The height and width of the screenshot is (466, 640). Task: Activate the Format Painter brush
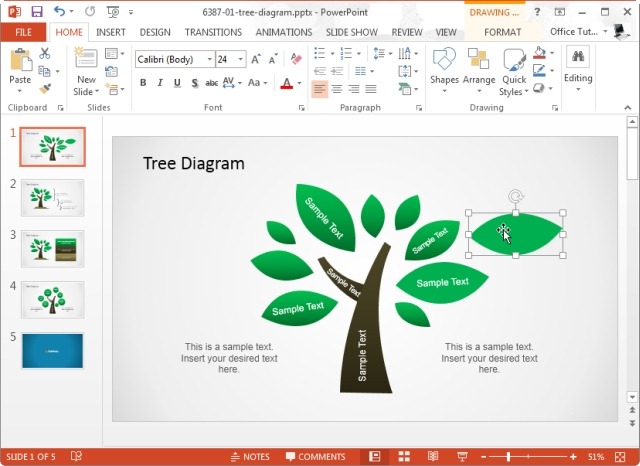[45, 89]
